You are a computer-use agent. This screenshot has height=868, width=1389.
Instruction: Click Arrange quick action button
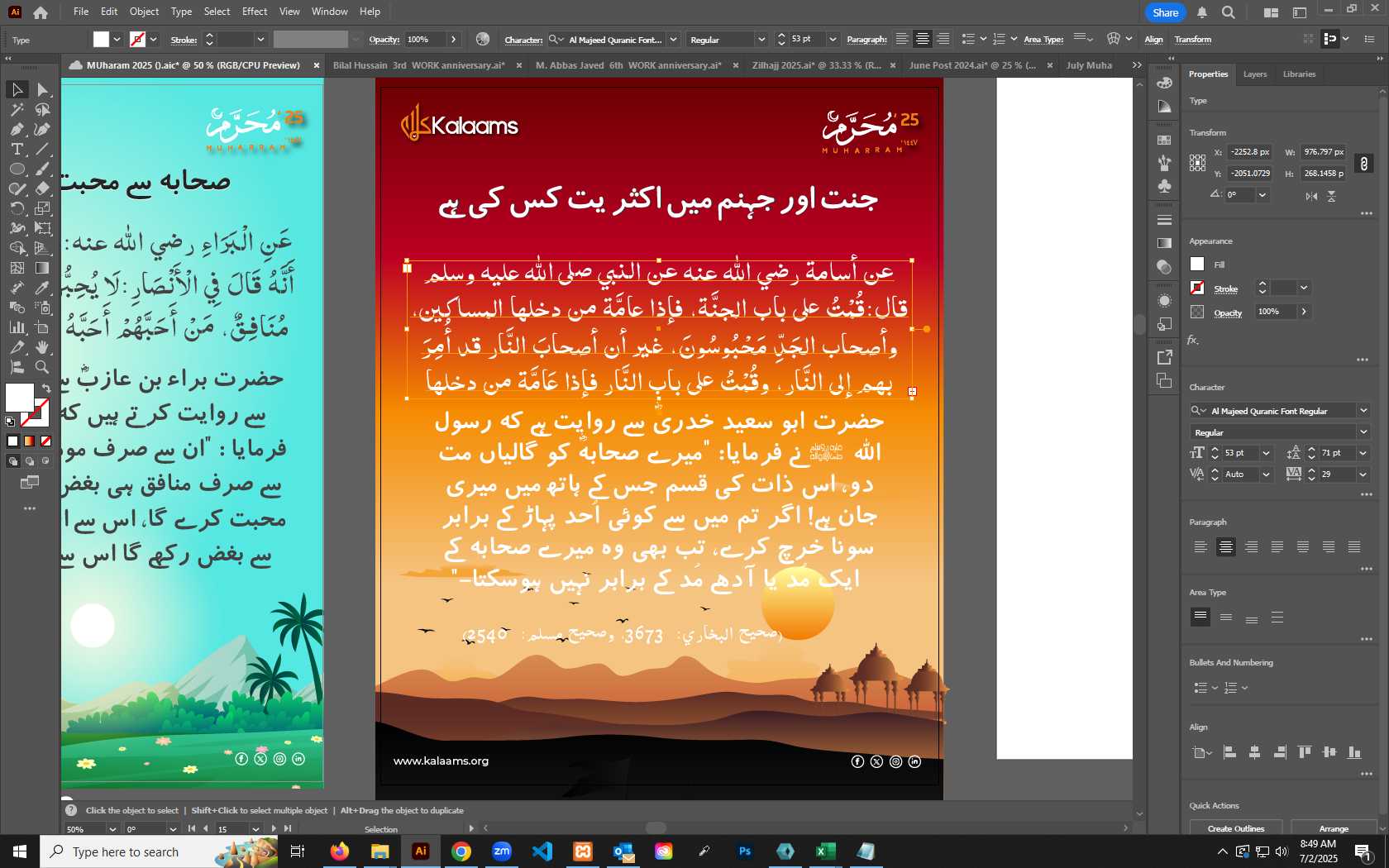coord(1334,828)
